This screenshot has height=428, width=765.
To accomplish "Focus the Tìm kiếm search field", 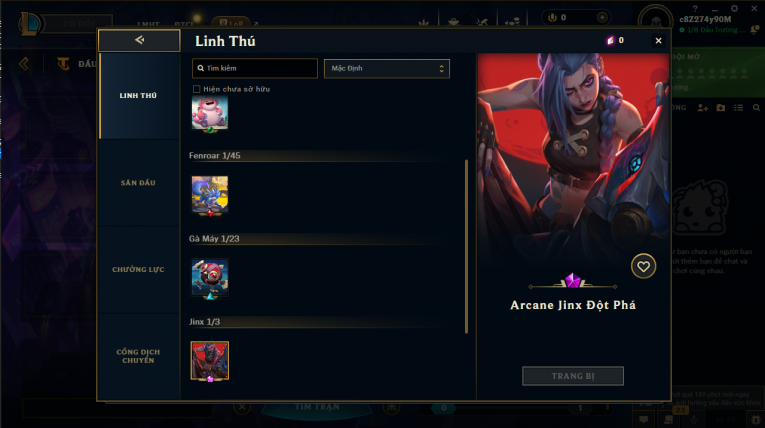I will (x=255, y=68).
